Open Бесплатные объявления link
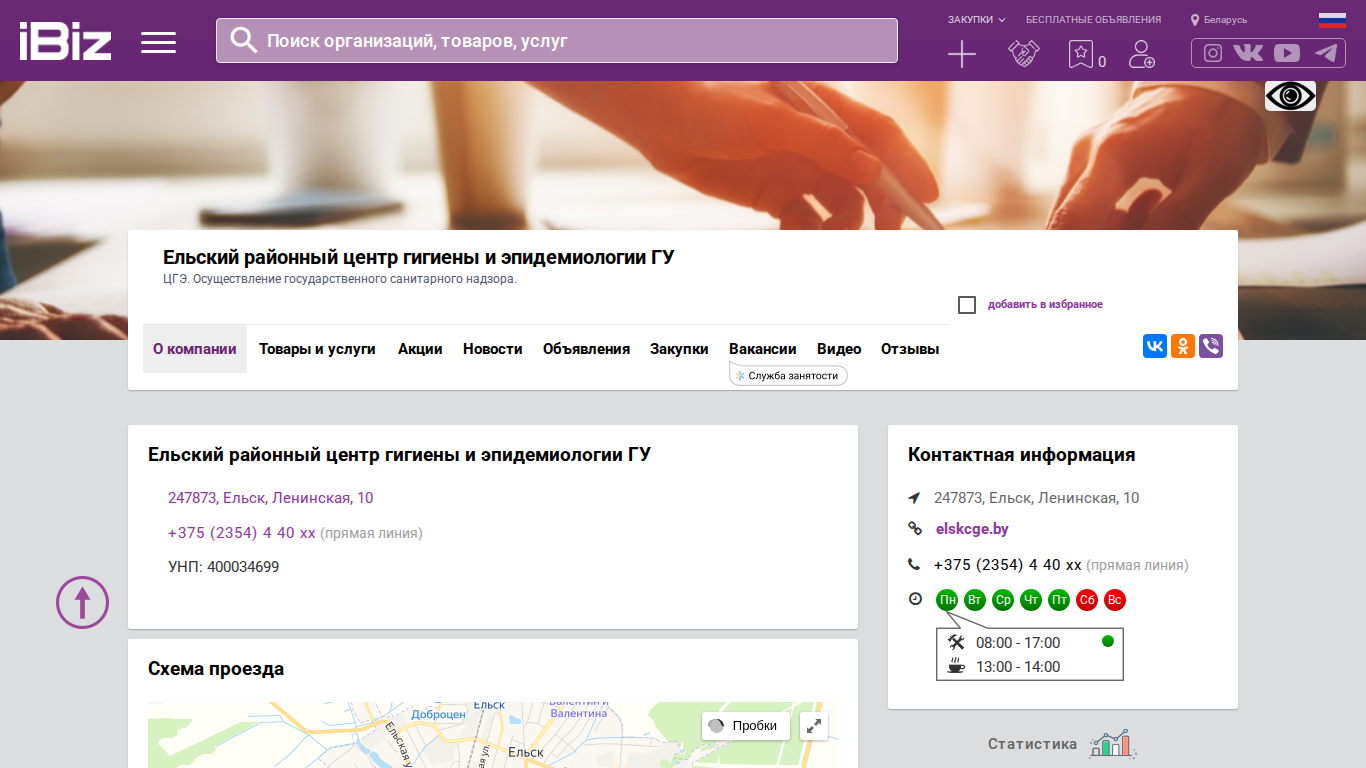Viewport: 1366px width, 768px height. pos(1093,19)
